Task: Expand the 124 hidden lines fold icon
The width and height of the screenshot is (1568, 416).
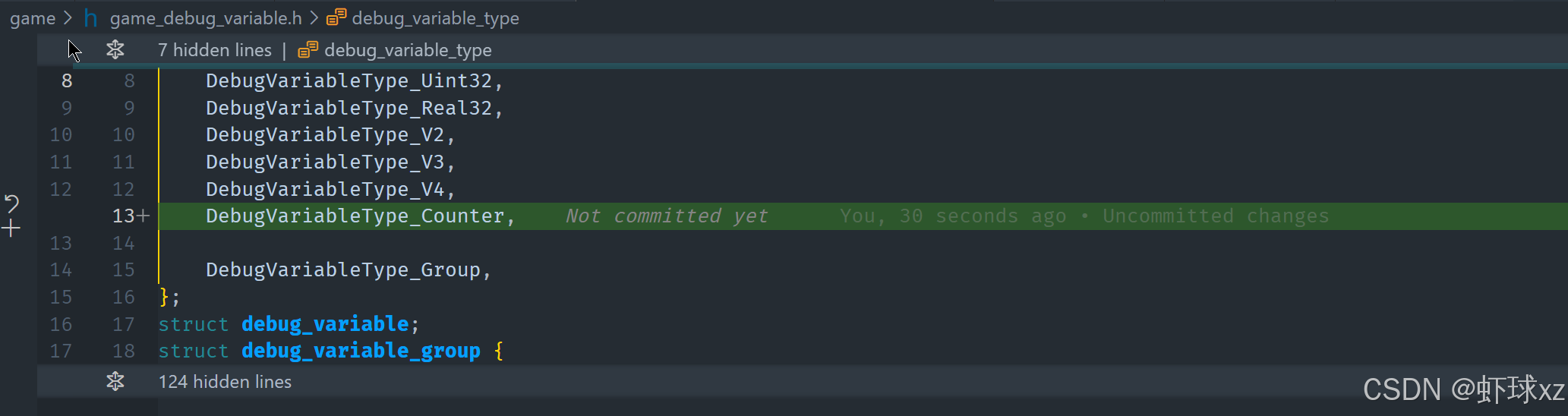Action: [x=115, y=381]
